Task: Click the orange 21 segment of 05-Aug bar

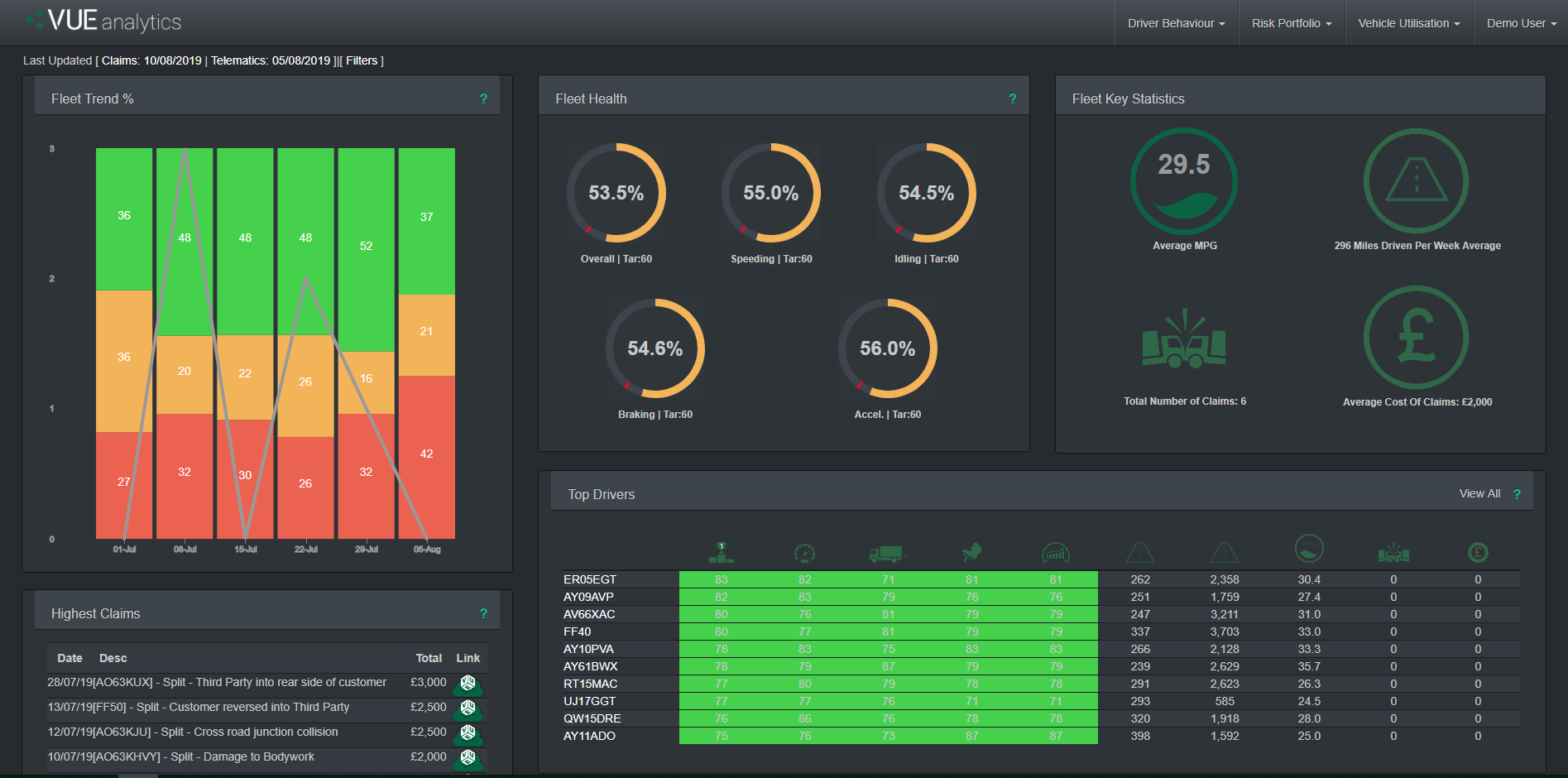Action: (x=427, y=335)
